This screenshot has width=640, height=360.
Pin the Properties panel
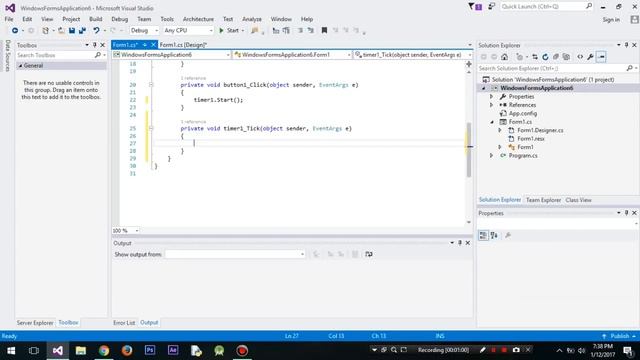pyautogui.click(x=627, y=213)
